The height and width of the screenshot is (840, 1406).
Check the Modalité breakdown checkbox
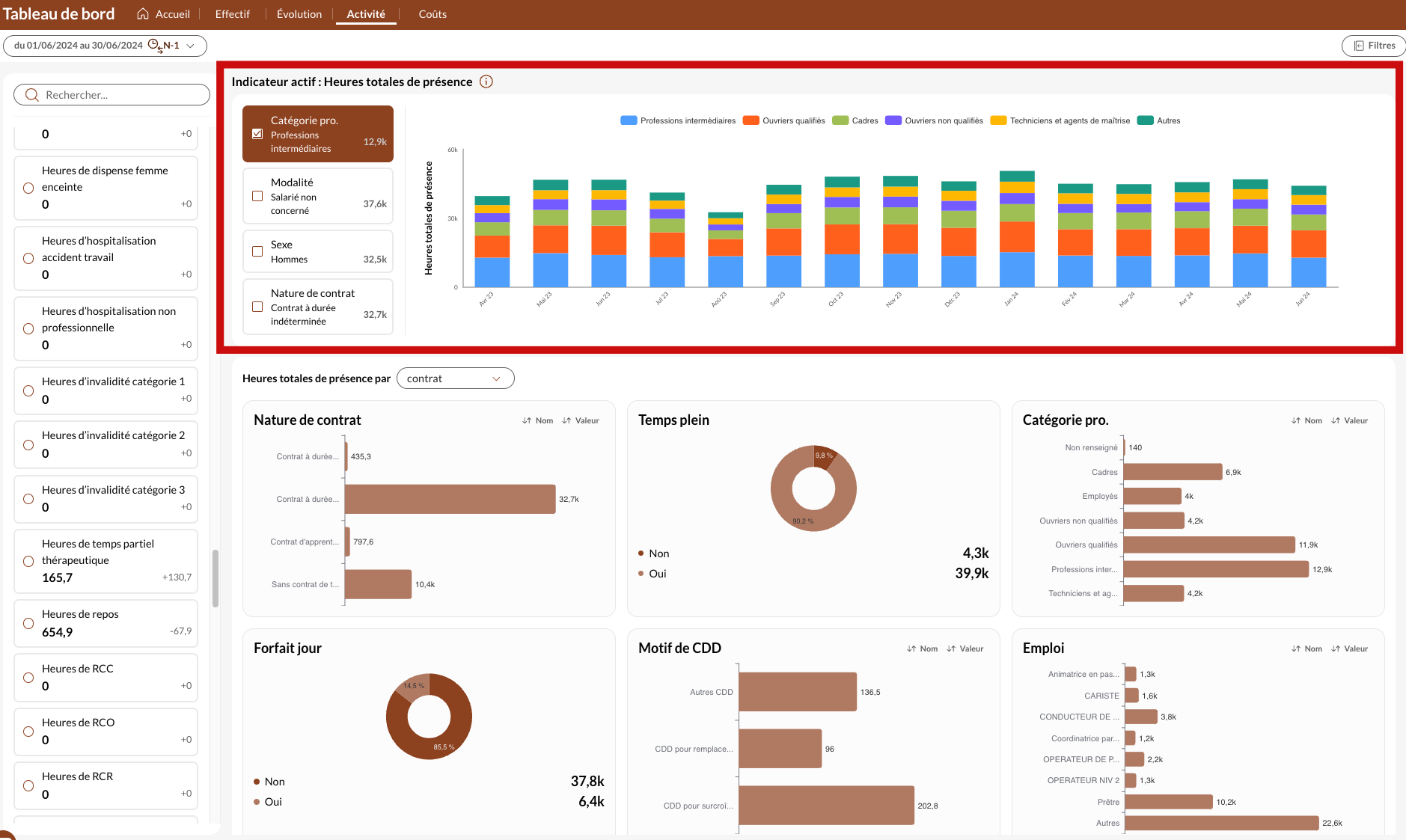(x=257, y=196)
